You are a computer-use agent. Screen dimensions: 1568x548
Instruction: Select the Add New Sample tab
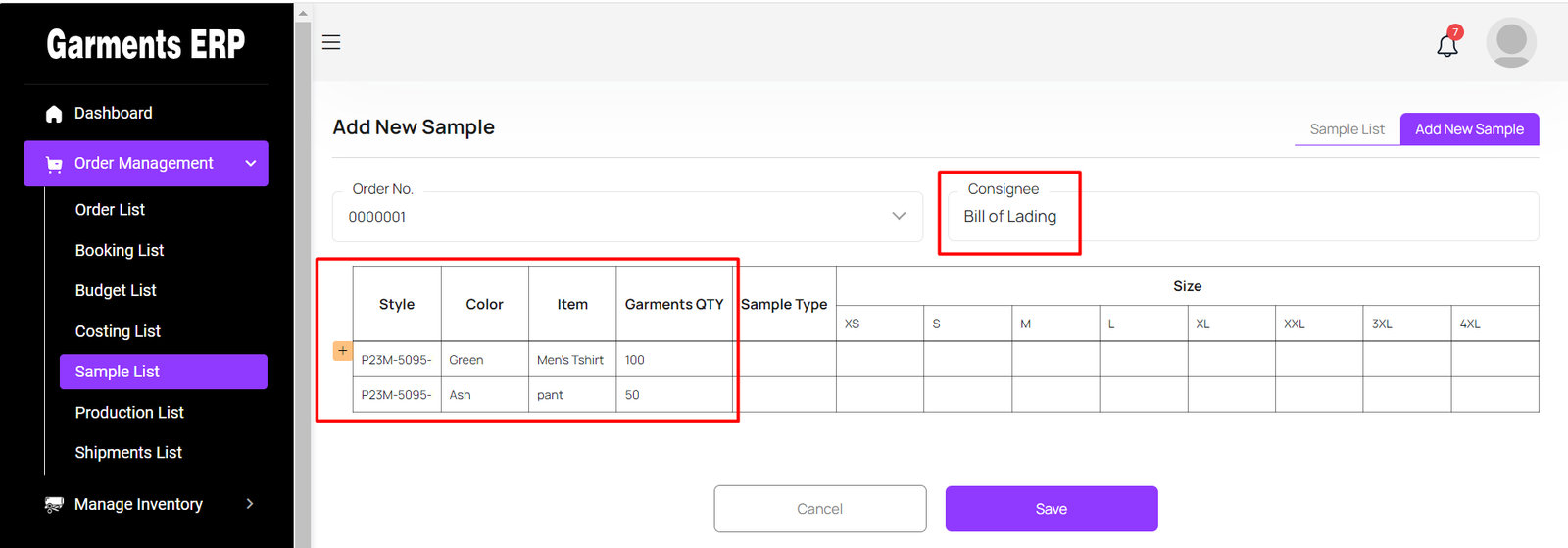click(x=1468, y=129)
